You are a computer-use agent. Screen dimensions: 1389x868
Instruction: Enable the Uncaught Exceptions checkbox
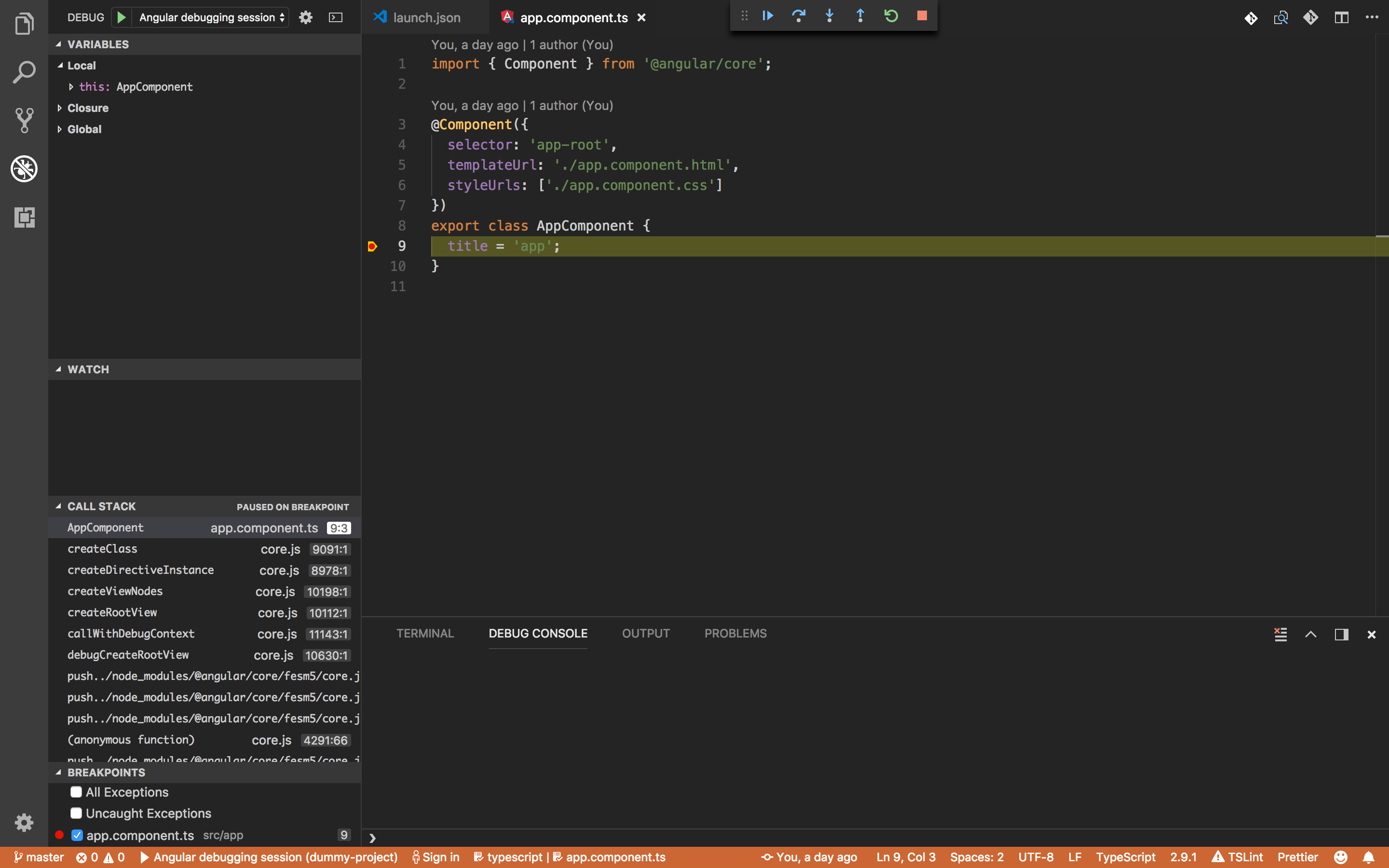(76, 814)
